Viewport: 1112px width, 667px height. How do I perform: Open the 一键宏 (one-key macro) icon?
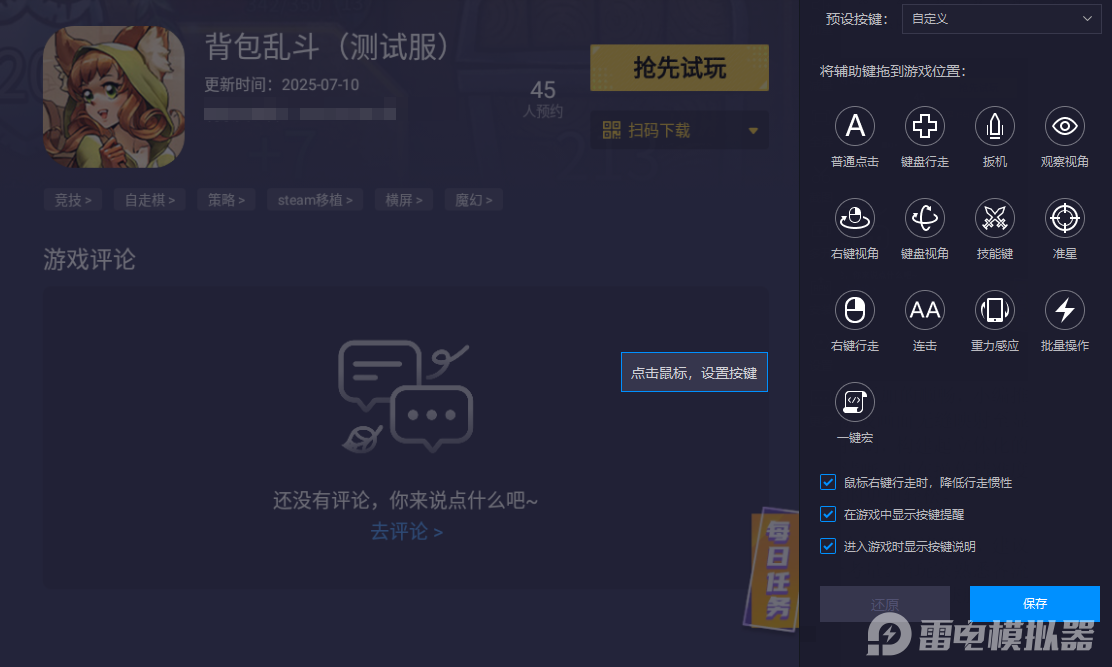[x=855, y=401]
